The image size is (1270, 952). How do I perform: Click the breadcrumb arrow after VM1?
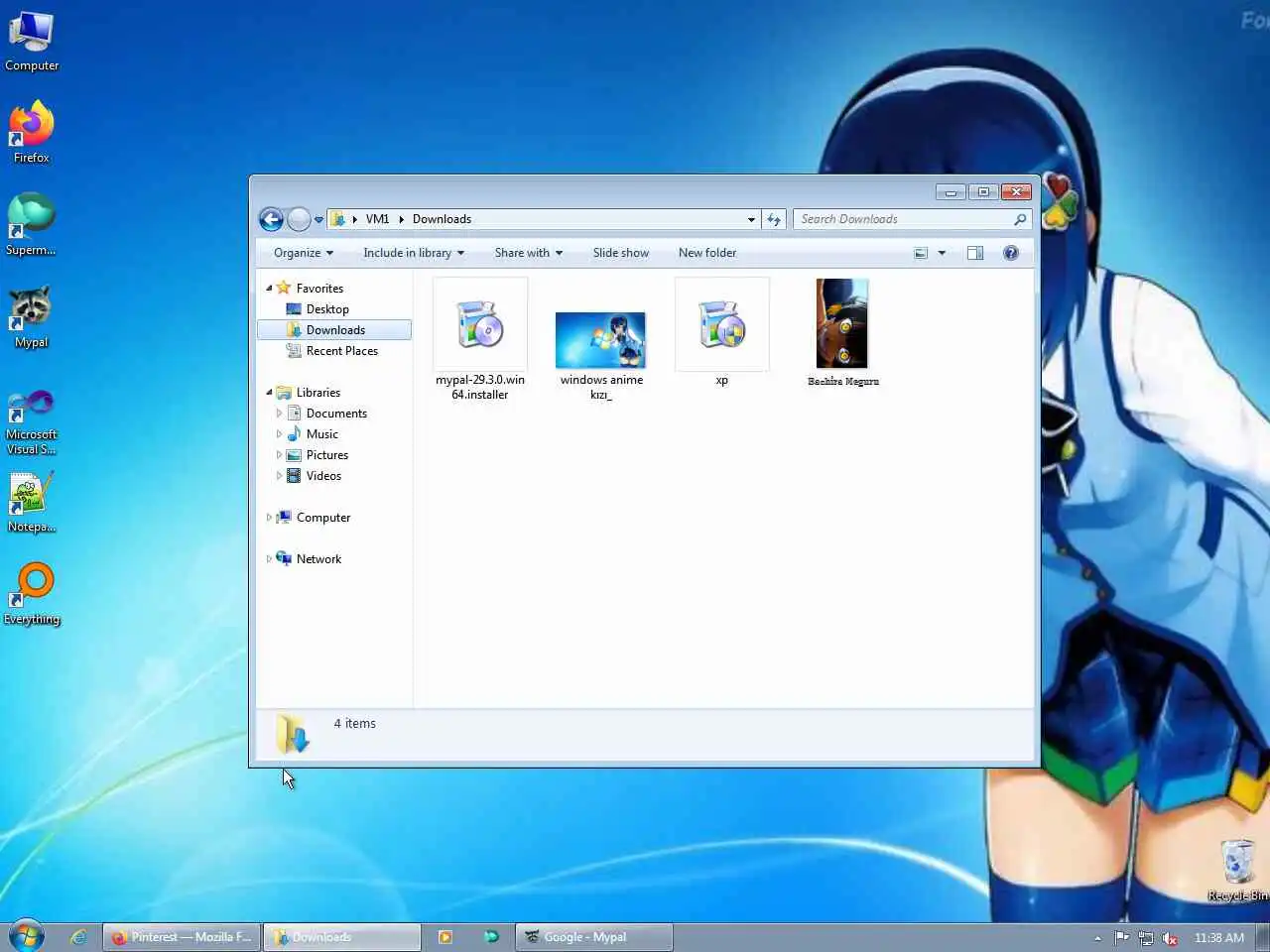click(401, 219)
